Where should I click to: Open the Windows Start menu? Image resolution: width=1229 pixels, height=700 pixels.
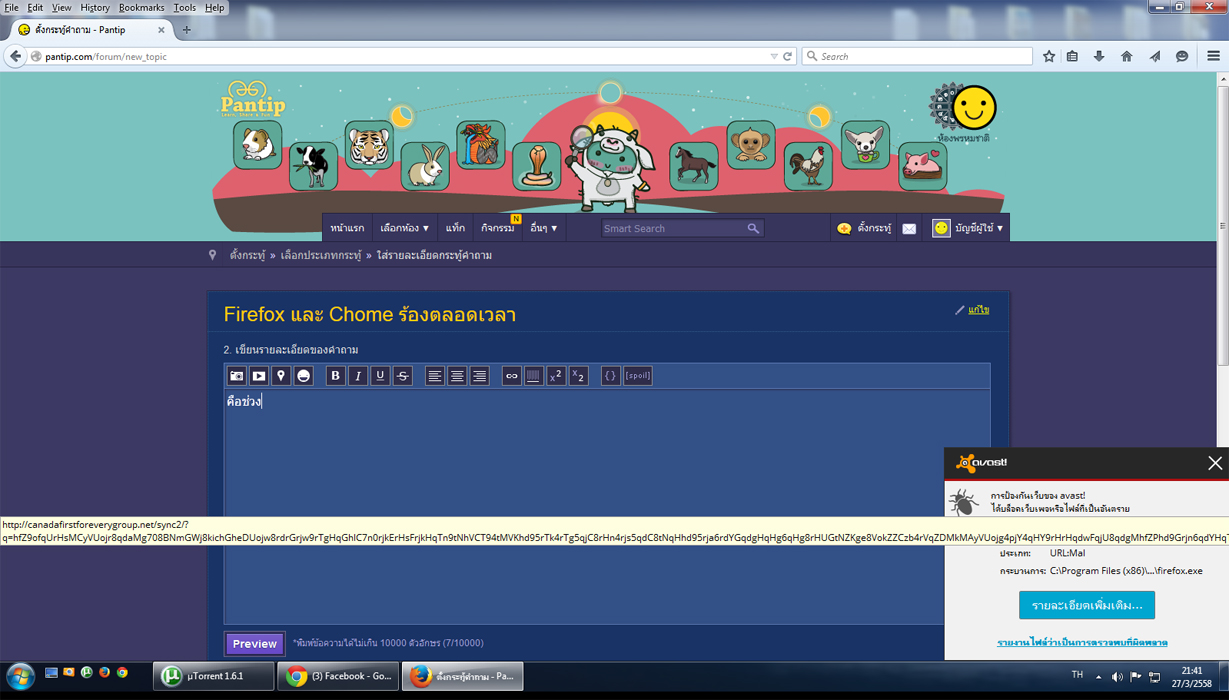point(20,677)
